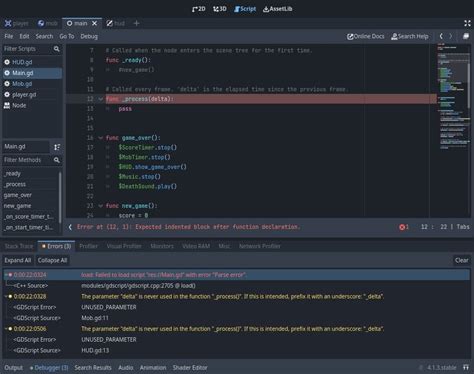Screen dimensions: 474x374
Task: Toggle alphabetical sorting of methods
Action: [x=57, y=147]
